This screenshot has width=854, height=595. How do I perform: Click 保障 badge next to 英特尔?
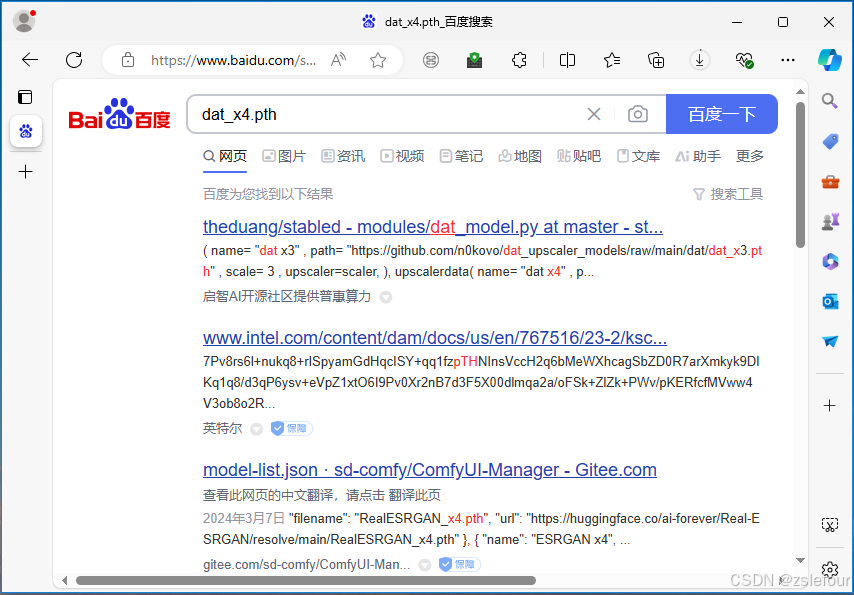coord(292,428)
